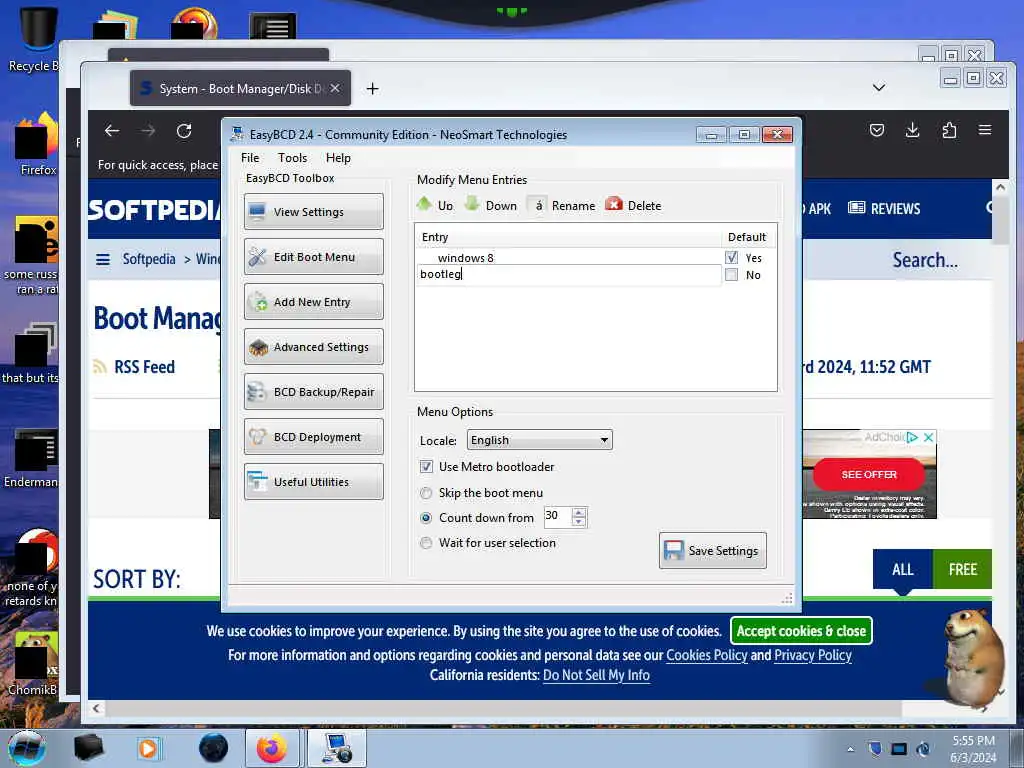Click the Rename entry icon

point(537,205)
